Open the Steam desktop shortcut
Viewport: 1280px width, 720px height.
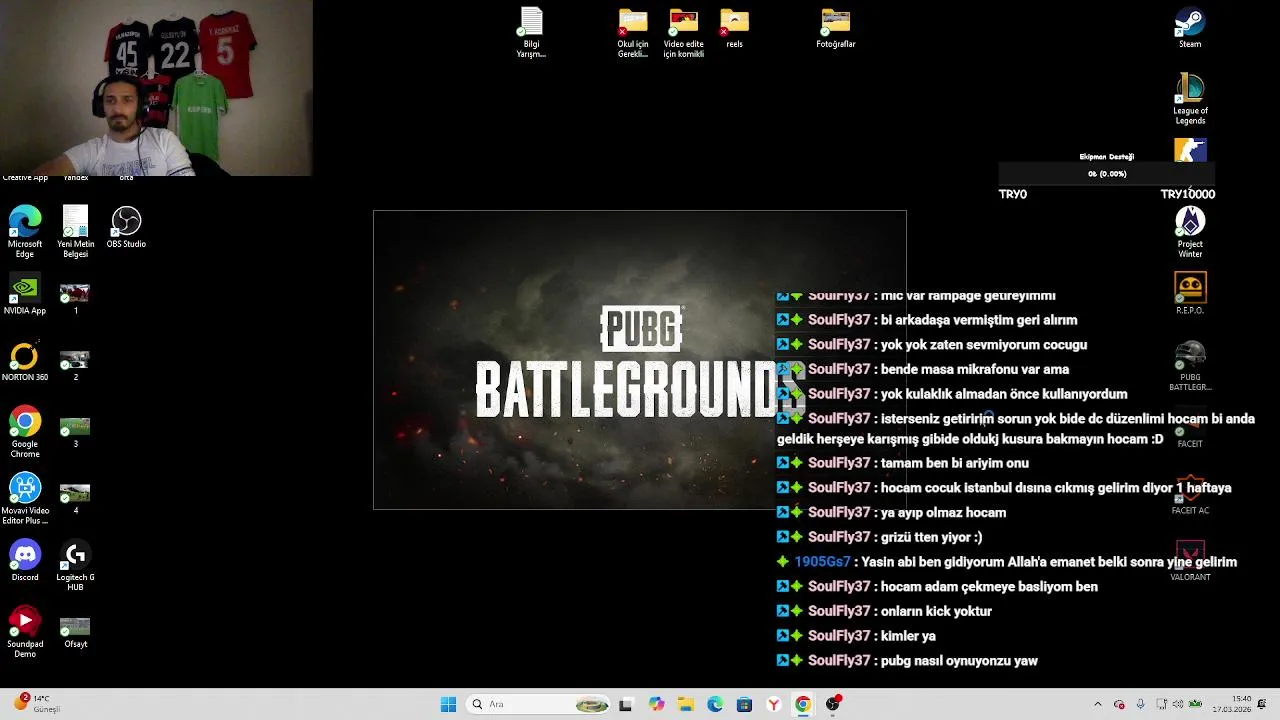1190,28
